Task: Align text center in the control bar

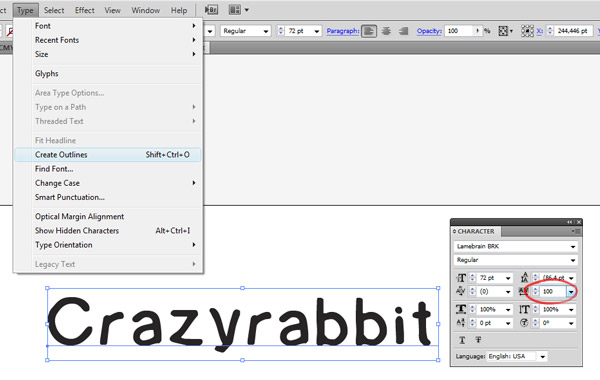Action: point(386,31)
